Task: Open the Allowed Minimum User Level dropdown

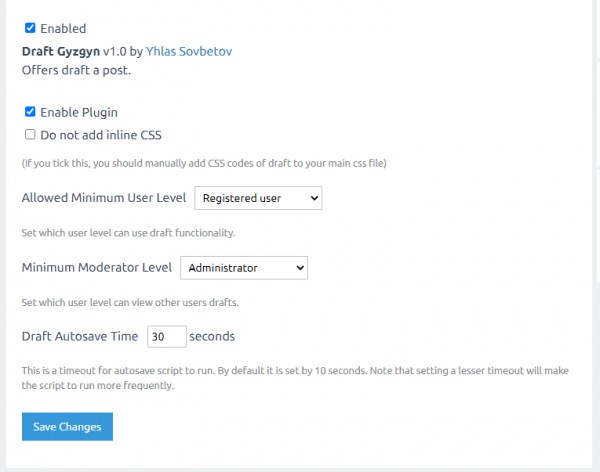Action: point(257,198)
